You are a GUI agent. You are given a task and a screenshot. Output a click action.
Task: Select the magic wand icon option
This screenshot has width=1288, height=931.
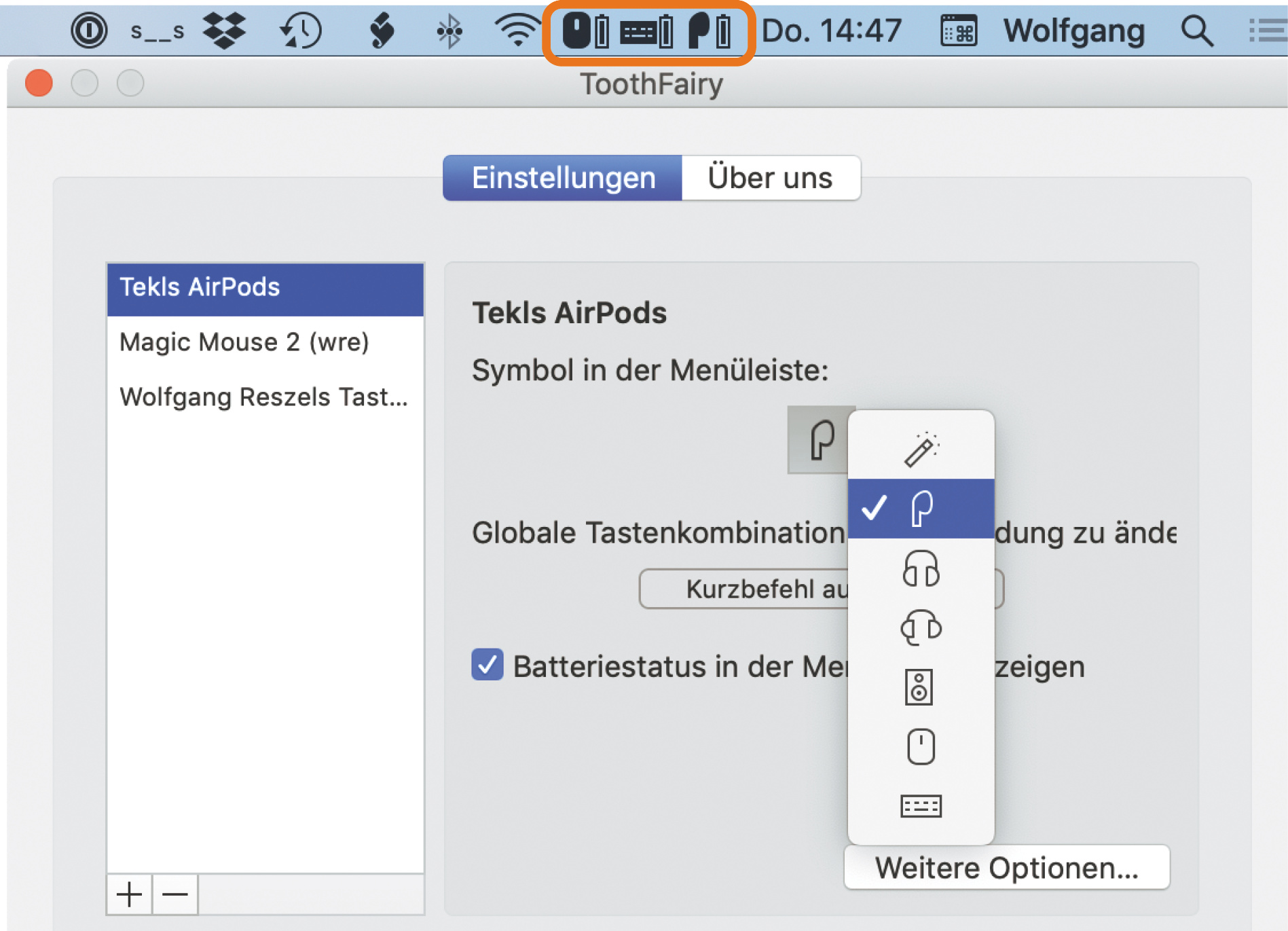(921, 449)
